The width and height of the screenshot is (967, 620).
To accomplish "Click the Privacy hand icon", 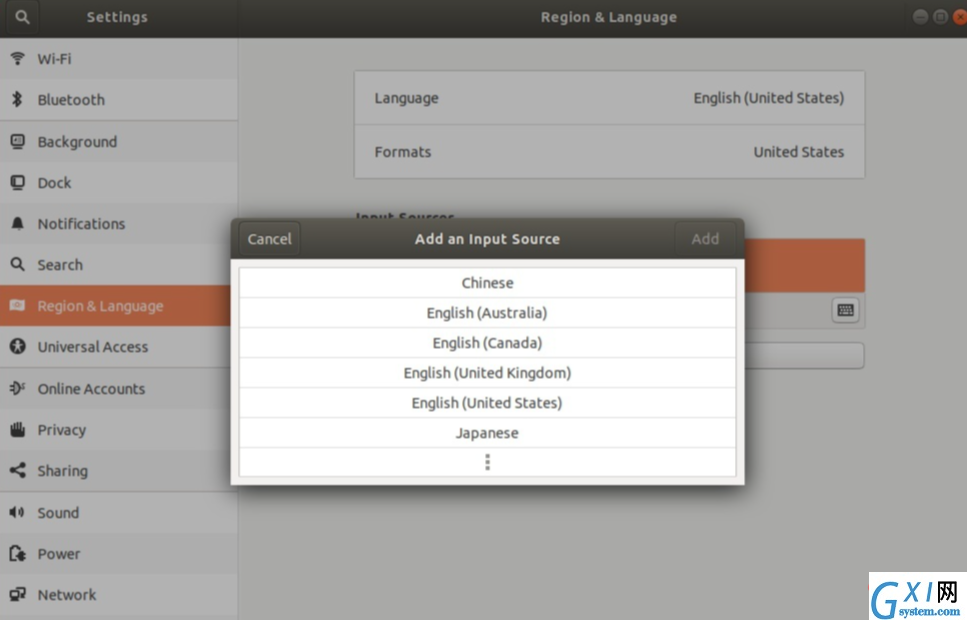I will click(x=17, y=429).
